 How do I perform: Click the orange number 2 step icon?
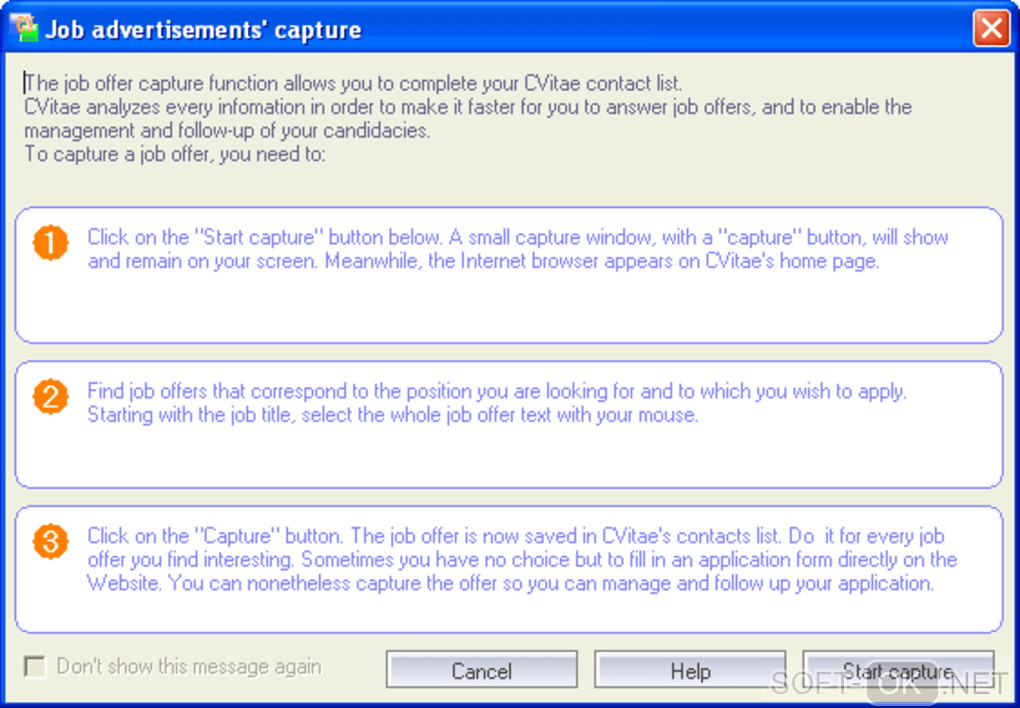[50, 398]
